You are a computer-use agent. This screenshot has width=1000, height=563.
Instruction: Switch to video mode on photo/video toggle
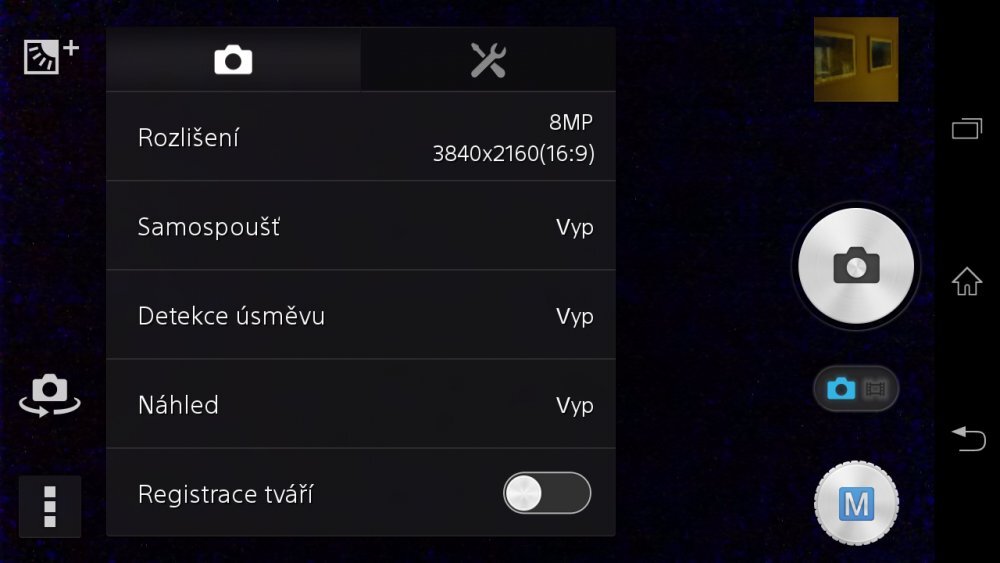875,389
